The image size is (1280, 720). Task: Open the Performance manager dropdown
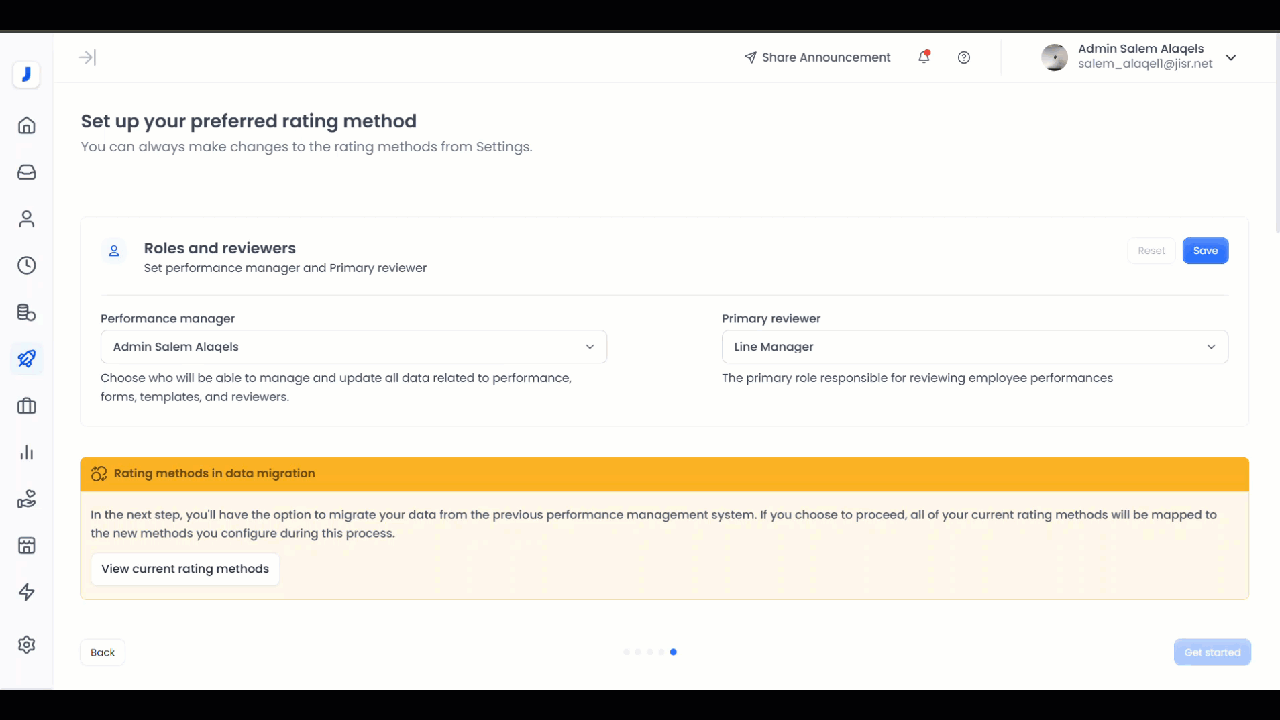tap(353, 347)
